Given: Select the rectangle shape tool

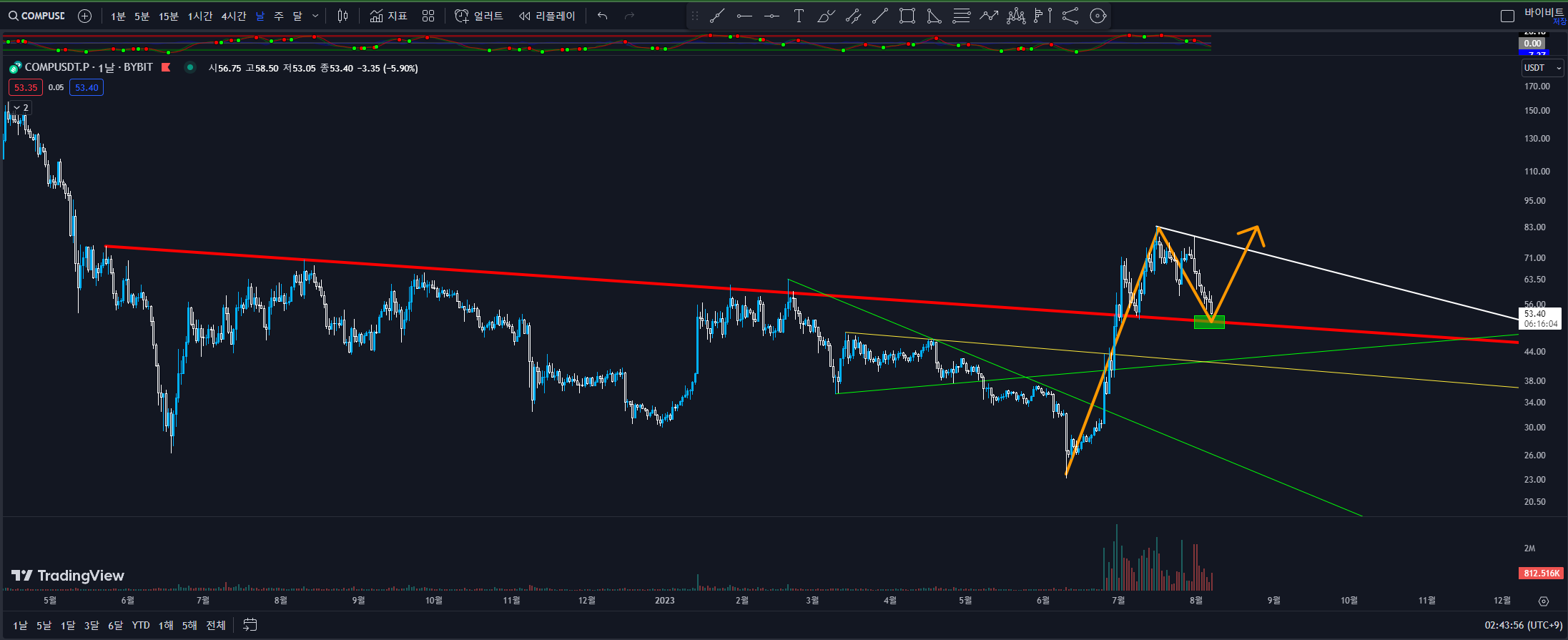Looking at the screenshot, I should [907, 16].
